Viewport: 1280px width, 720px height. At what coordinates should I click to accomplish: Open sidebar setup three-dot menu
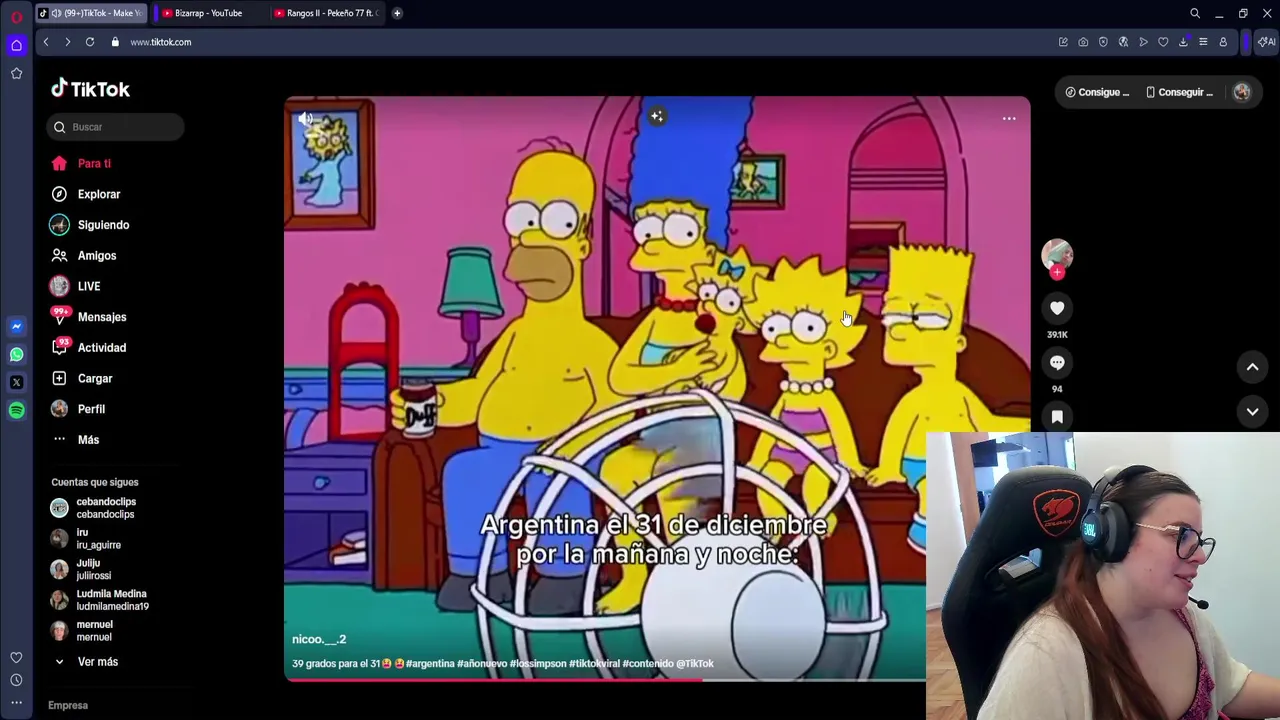coord(16,703)
